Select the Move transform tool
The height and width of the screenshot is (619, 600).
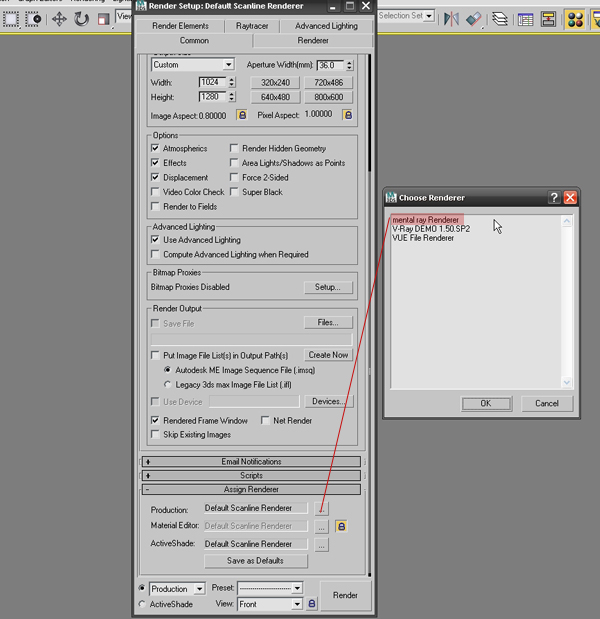coord(59,19)
